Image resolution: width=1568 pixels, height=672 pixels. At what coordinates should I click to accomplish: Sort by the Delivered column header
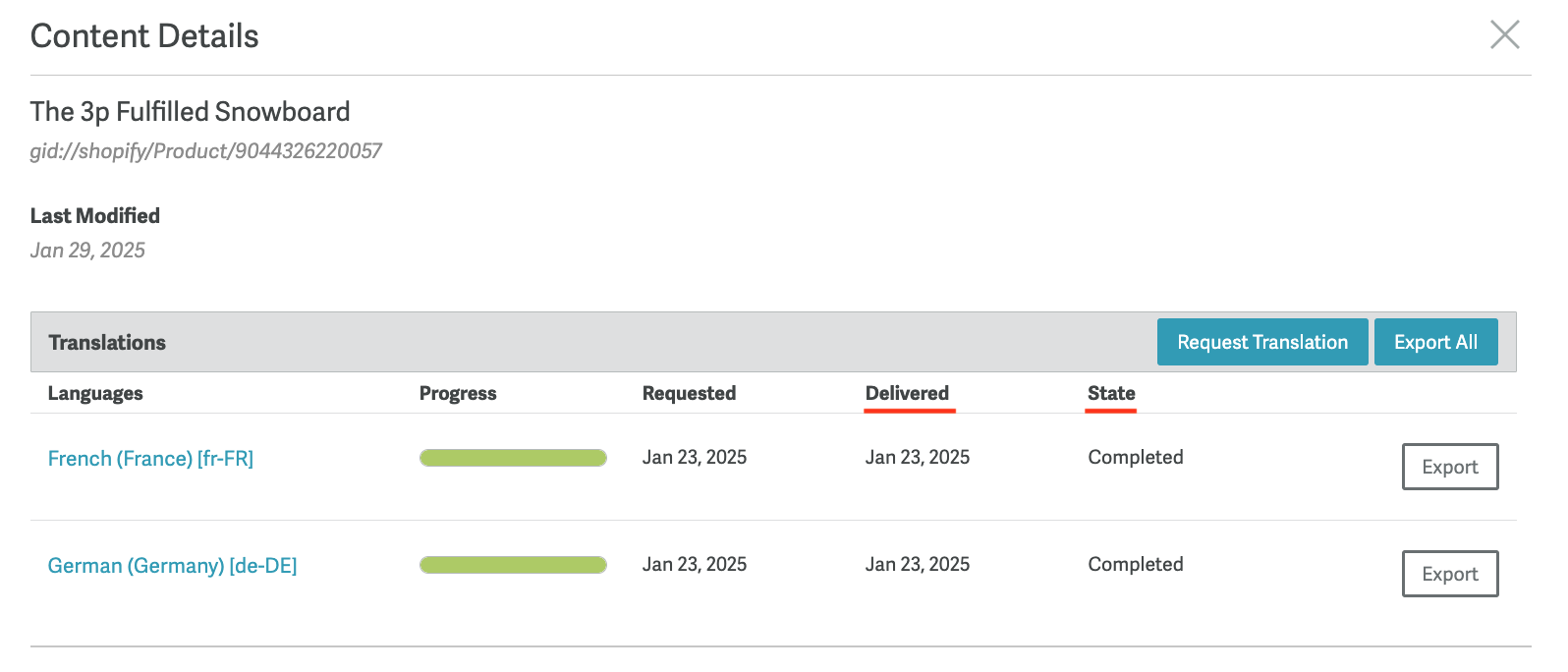tap(907, 393)
